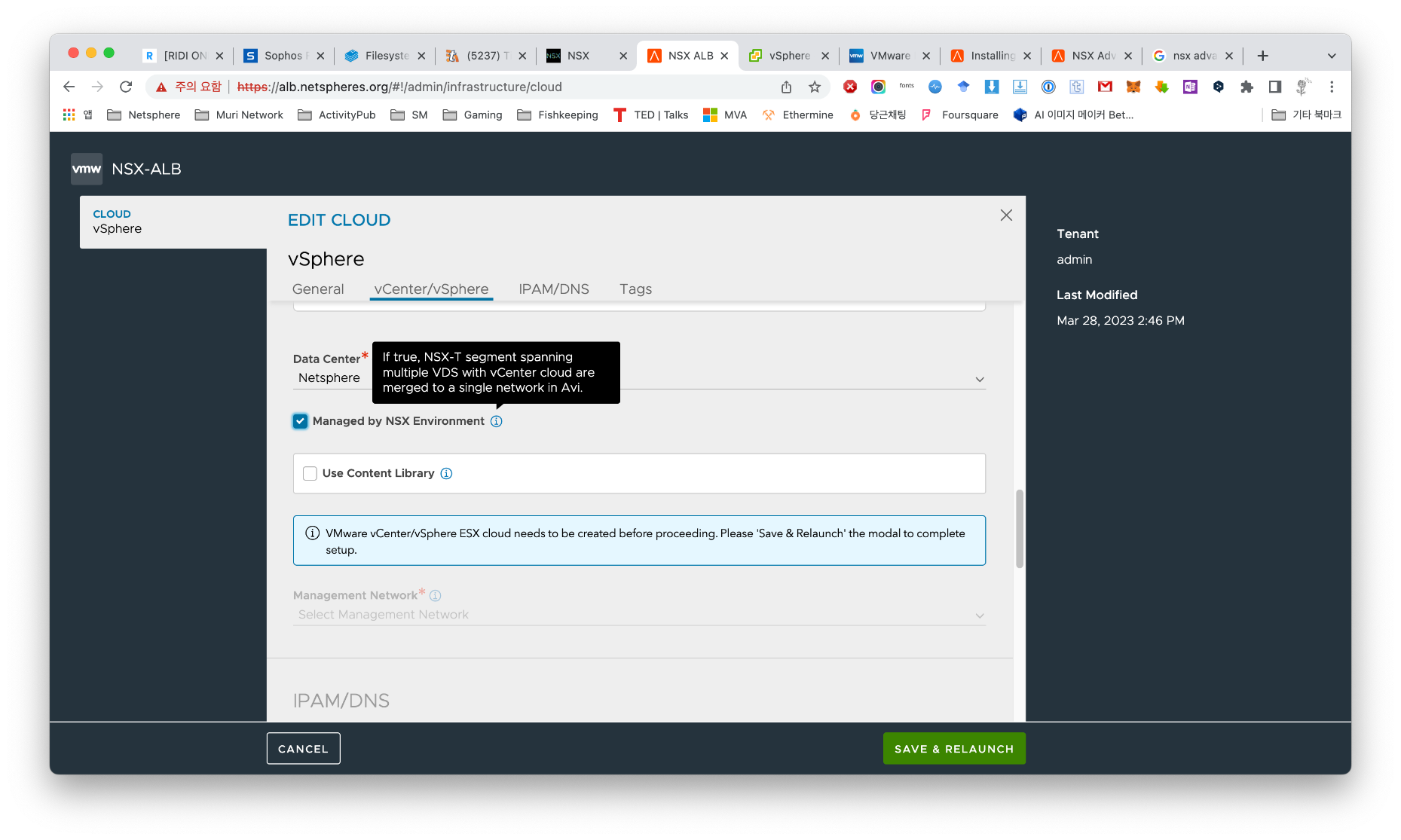Open the Muri Network bookmarks folder

(x=239, y=115)
